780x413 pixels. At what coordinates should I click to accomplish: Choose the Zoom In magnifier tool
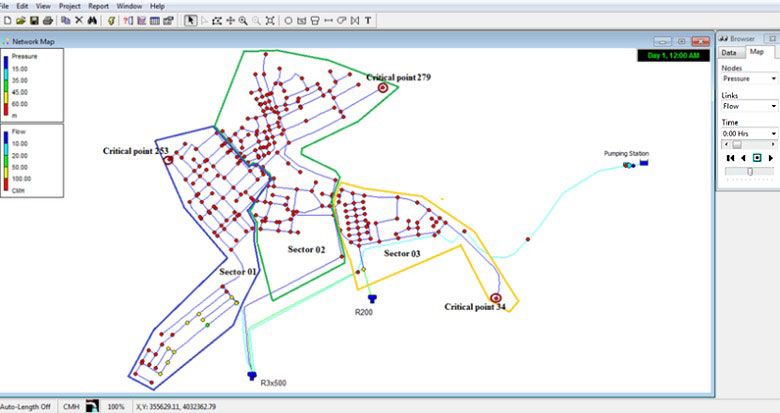(243, 20)
